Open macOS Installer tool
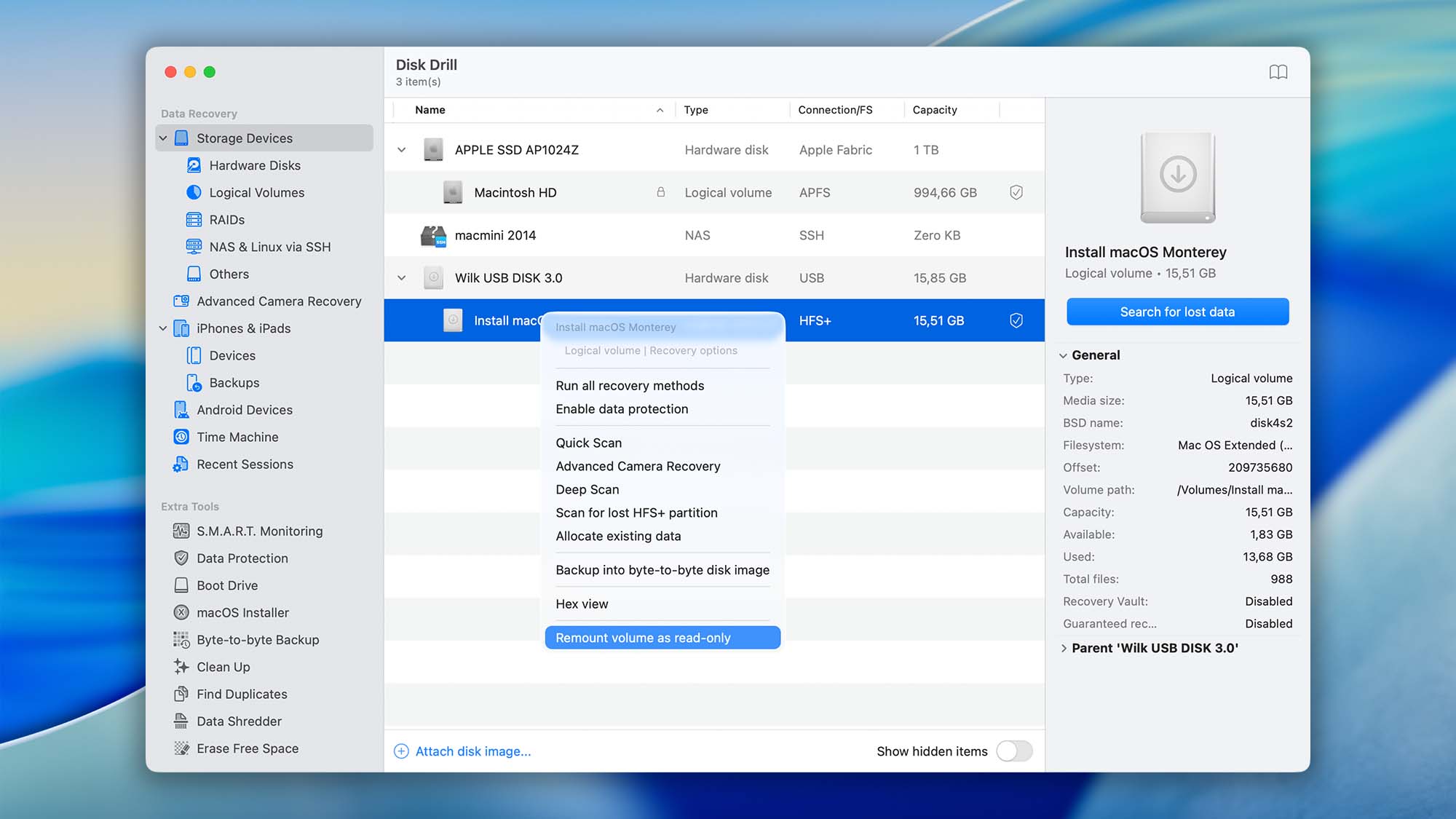This screenshot has width=1456, height=819. [x=242, y=613]
